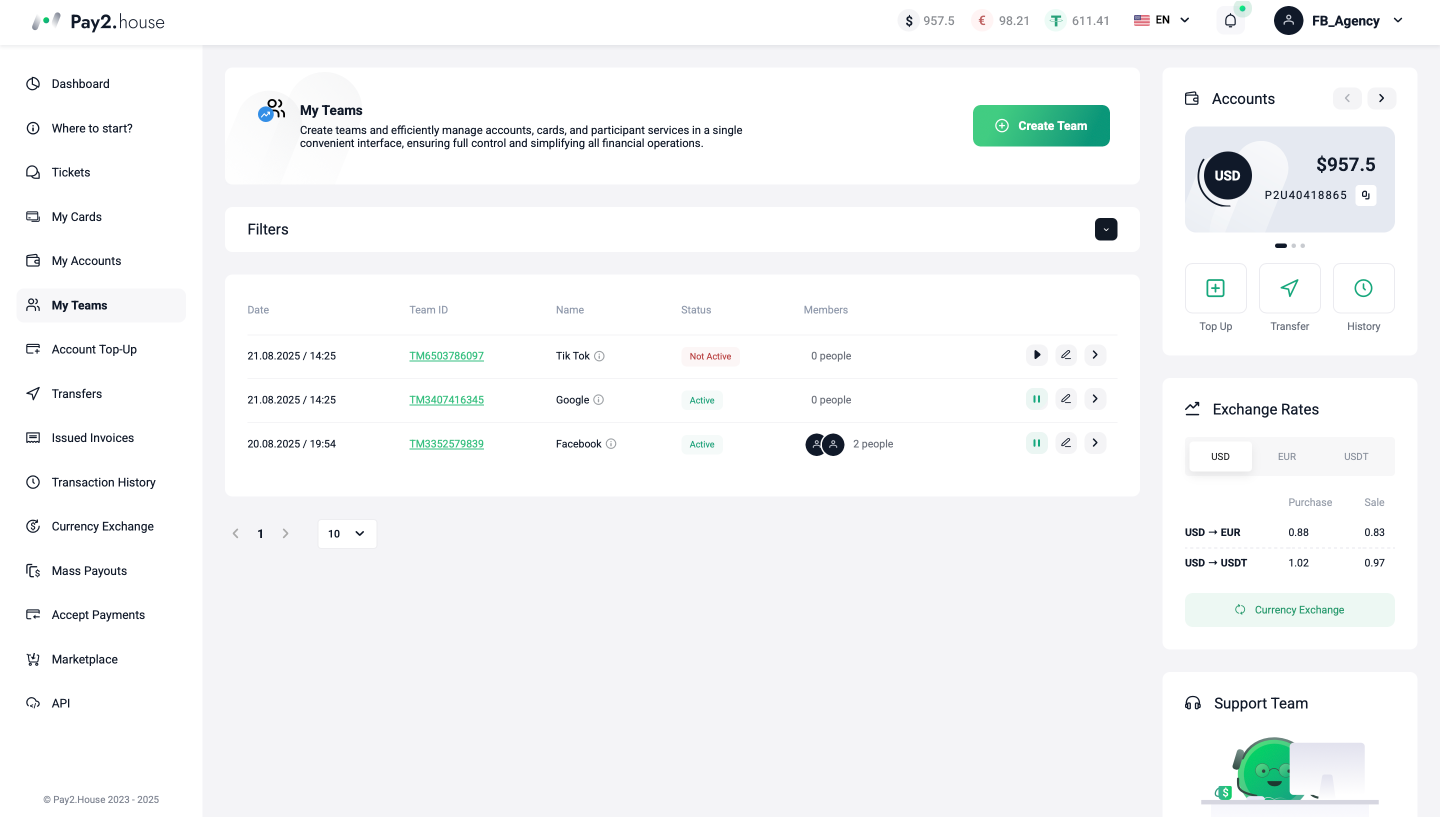Select the EUR exchange rates tab
Viewport: 1440px width, 817px height.
(x=1287, y=457)
